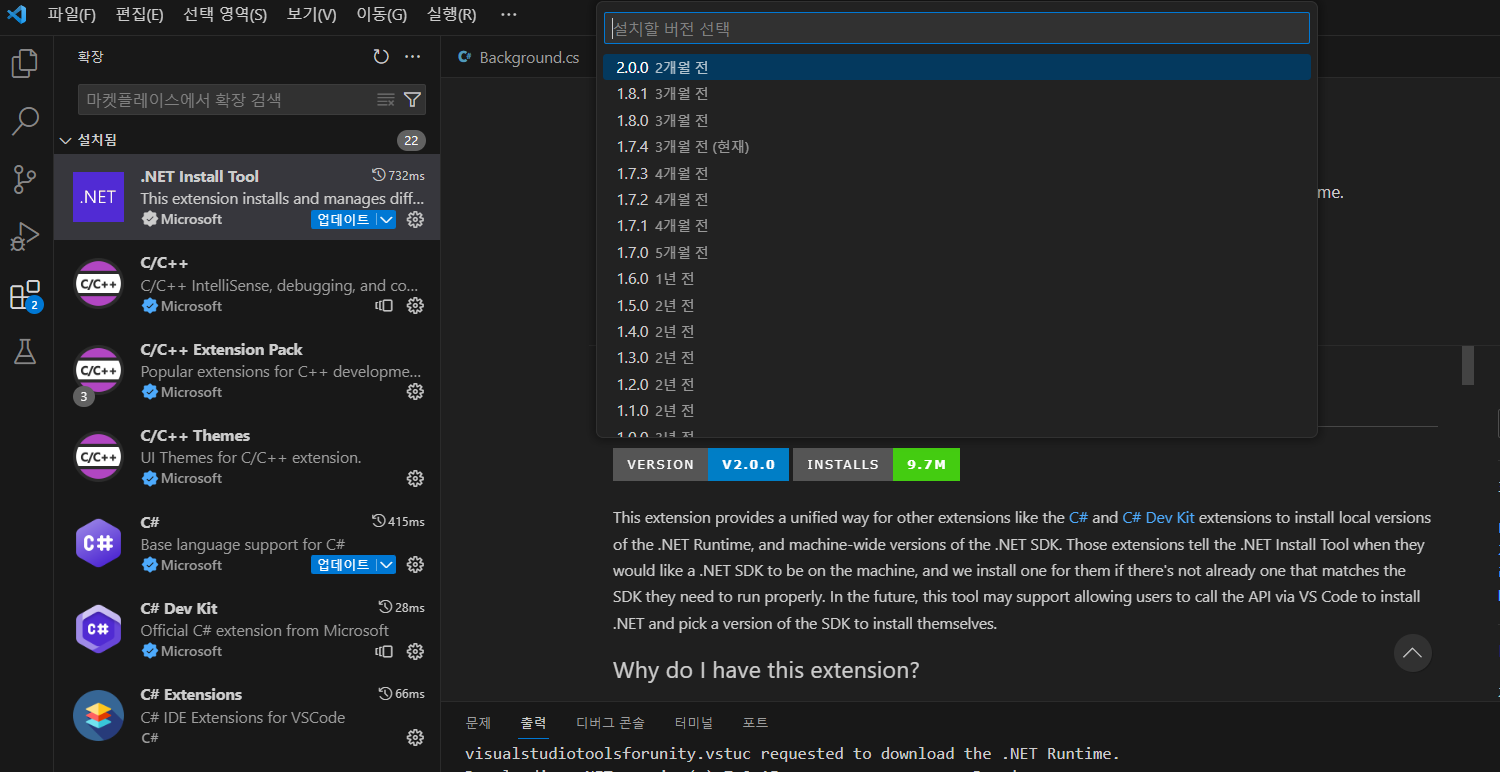Open settings gear for .NET Install Tool
The width and height of the screenshot is (1500, 772).
click(416, 220)
